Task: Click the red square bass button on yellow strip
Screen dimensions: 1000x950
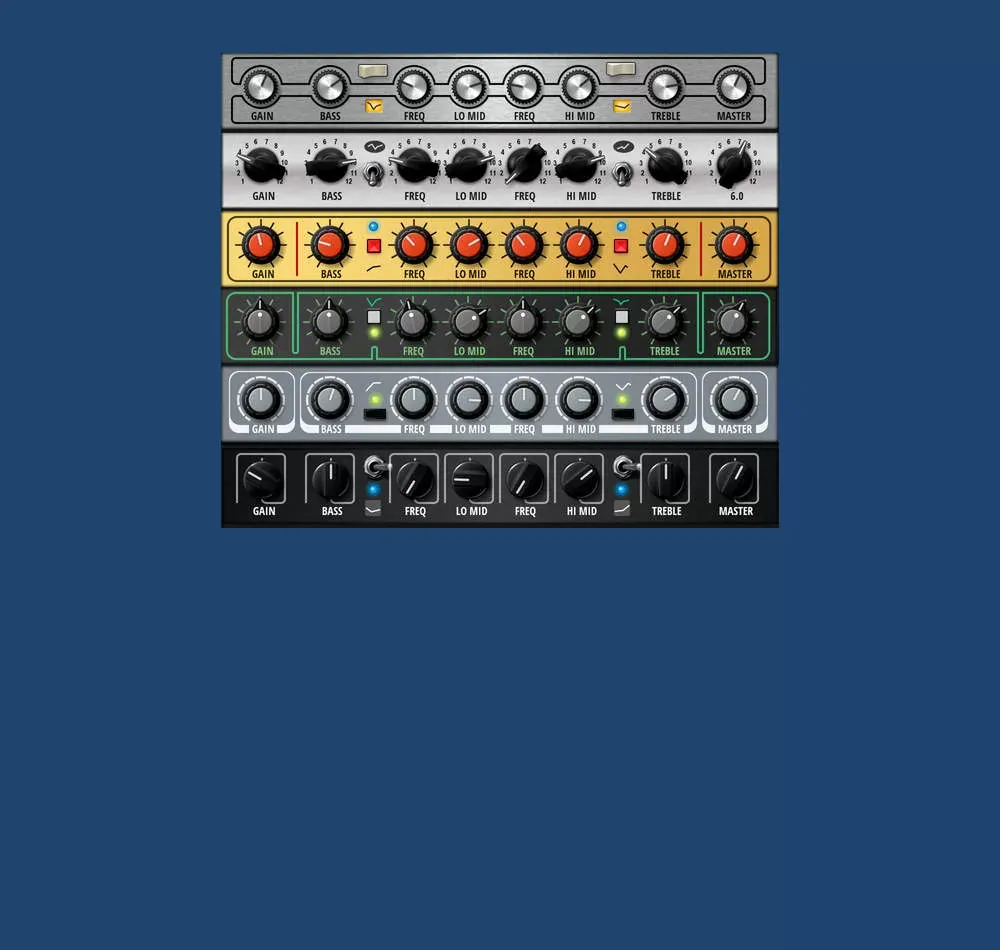Action: (374, 245)
